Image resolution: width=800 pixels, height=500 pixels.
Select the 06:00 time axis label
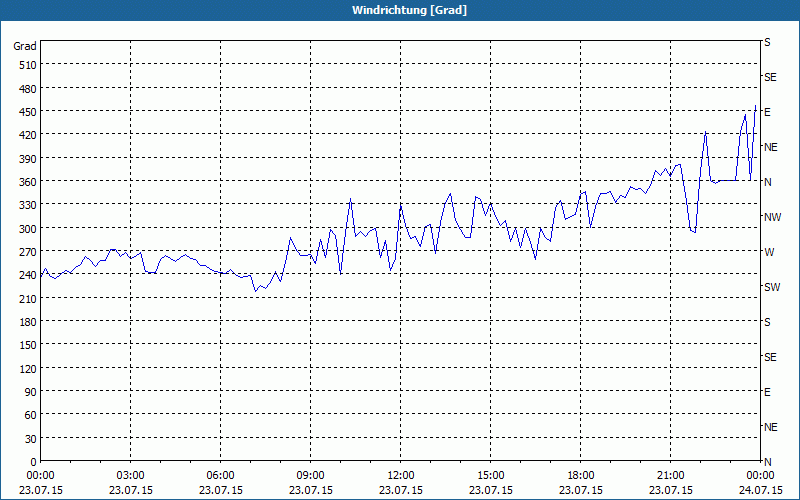(220, 476)
